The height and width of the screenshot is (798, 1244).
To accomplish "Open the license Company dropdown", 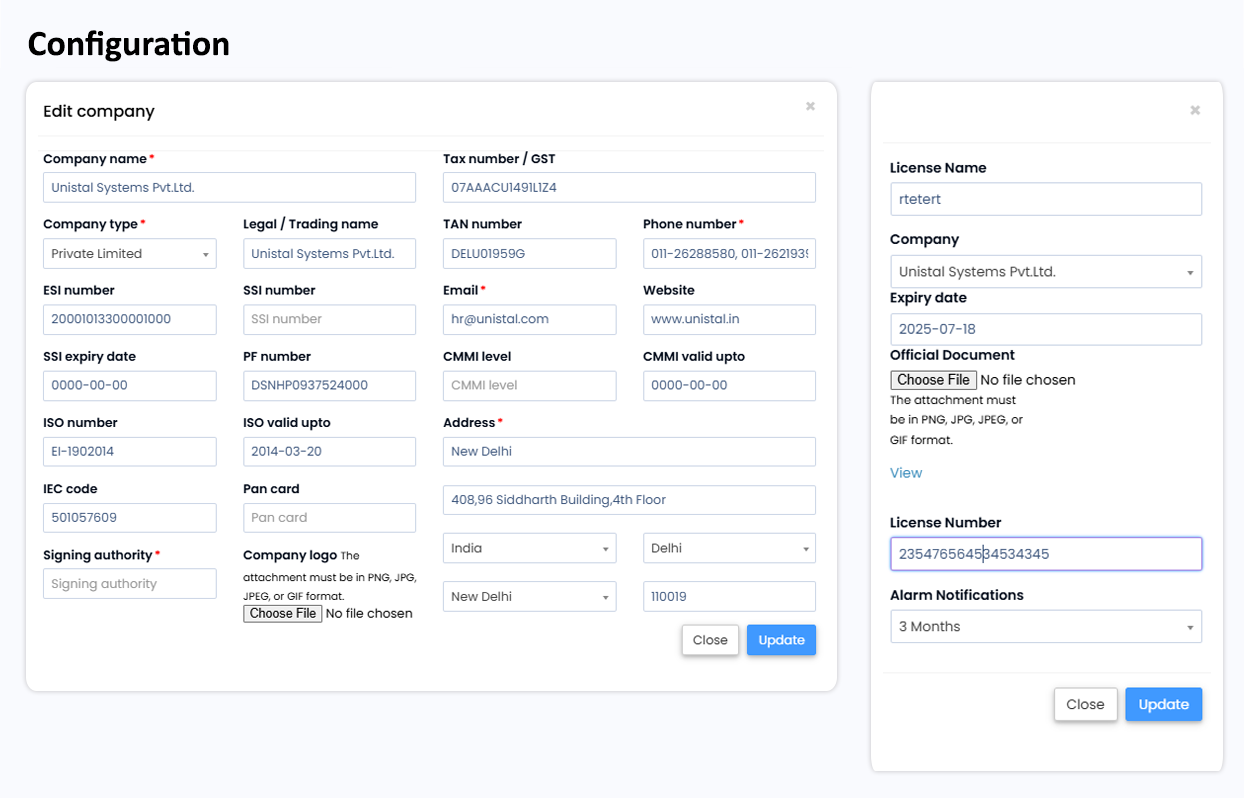I will [1045, 272].
